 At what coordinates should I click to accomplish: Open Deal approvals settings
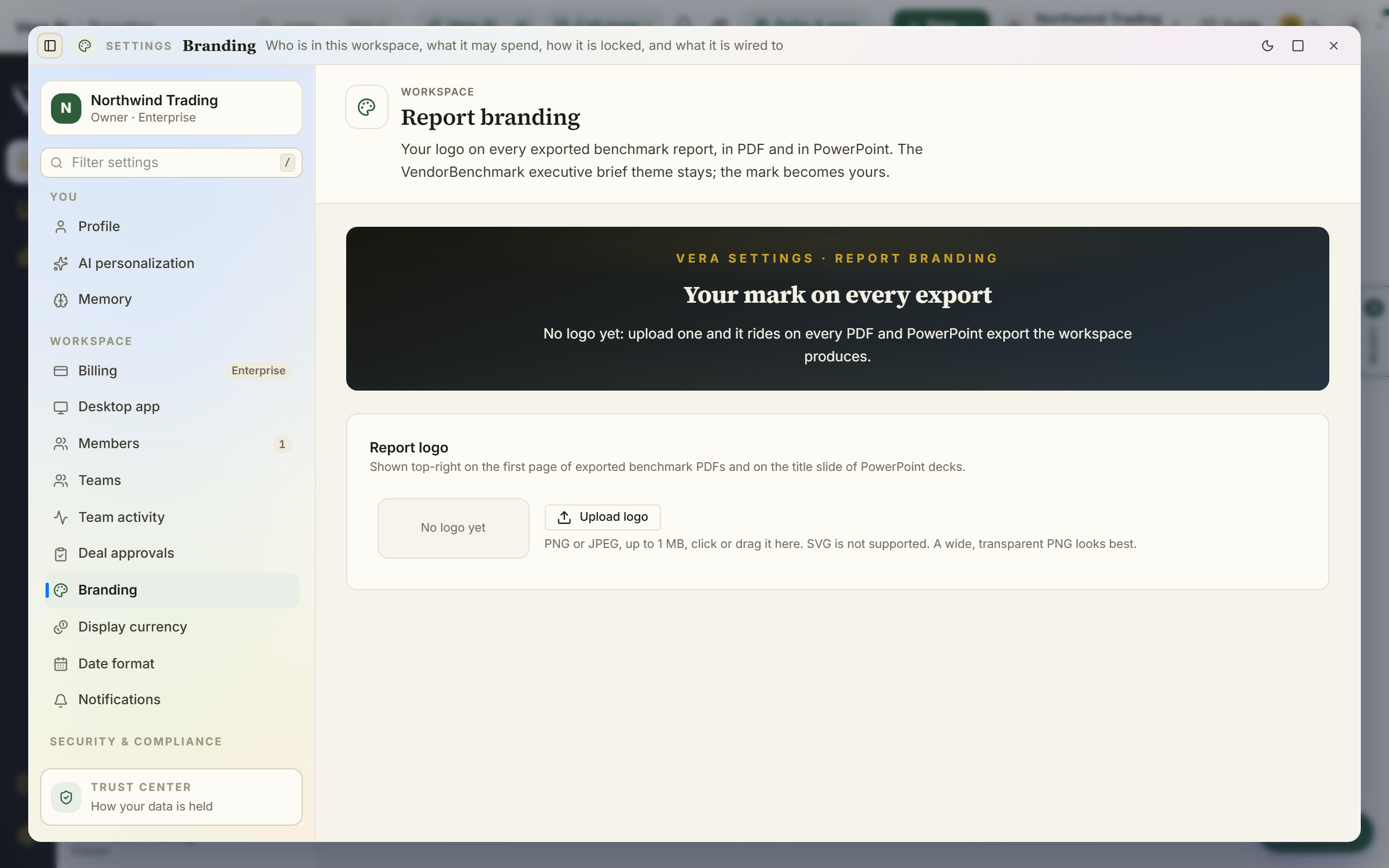click(x=171, y=553)
